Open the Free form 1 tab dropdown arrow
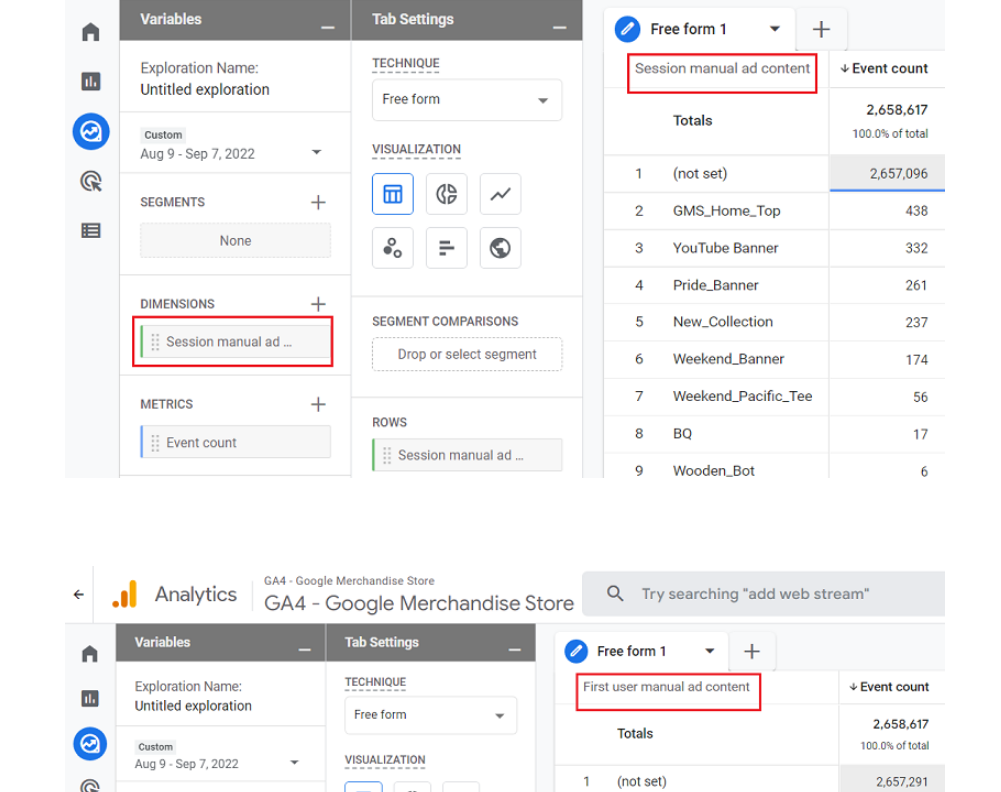The width and height of the screenshot is (1001, 792). 775,29
